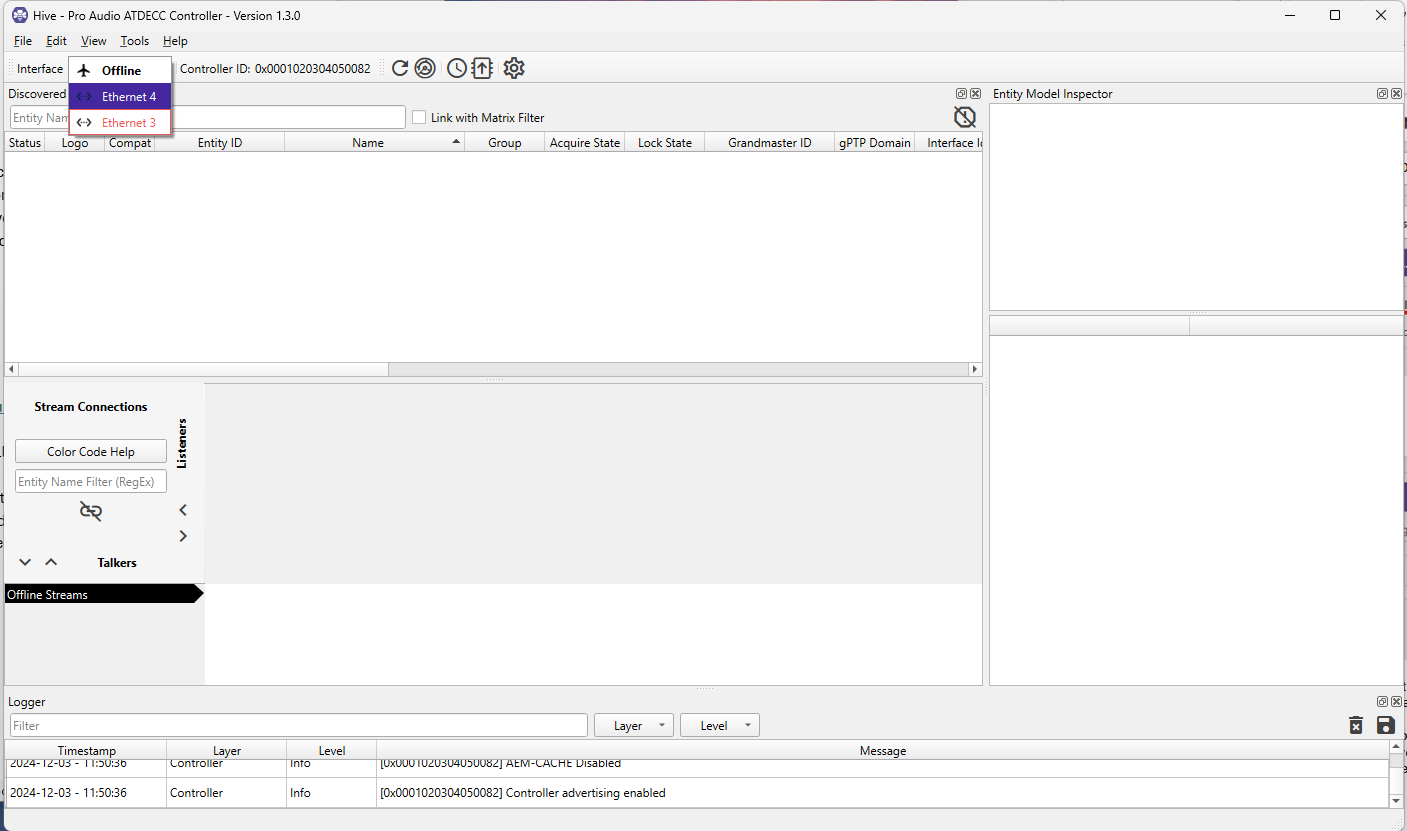Click the discover remote entities radar icon

point(425,68)
